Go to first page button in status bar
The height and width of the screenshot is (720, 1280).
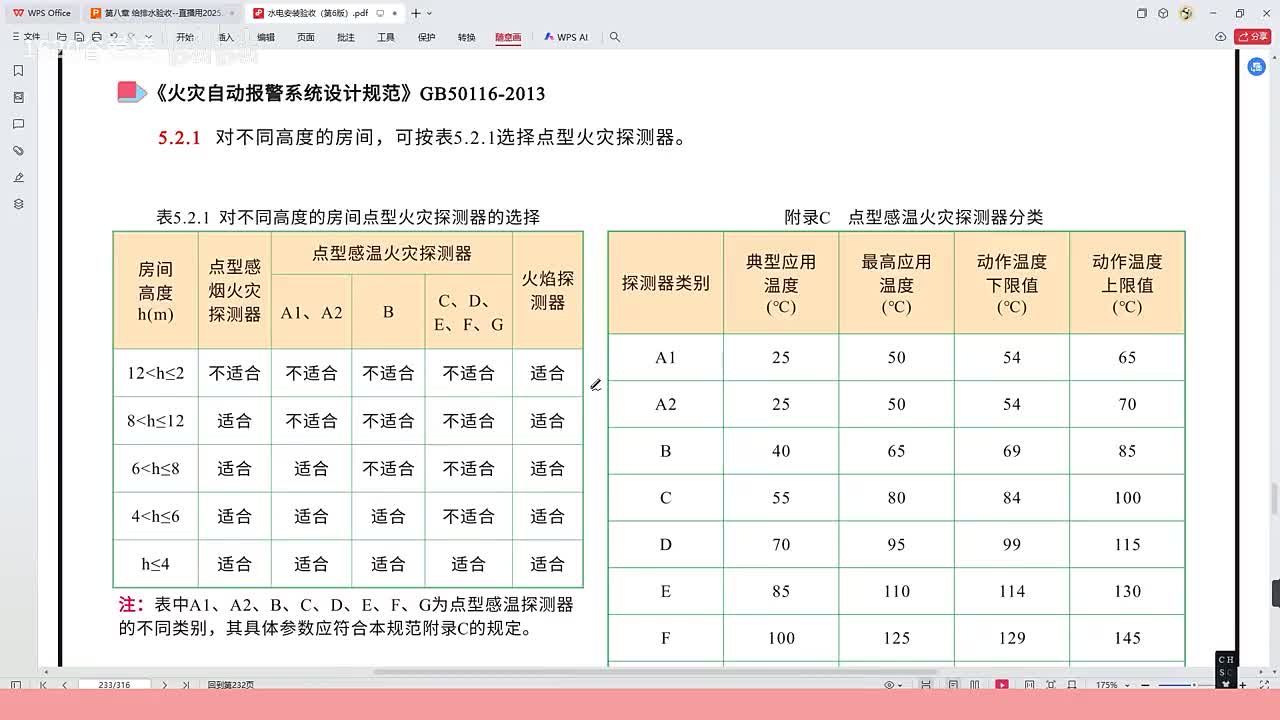point(43,685)
